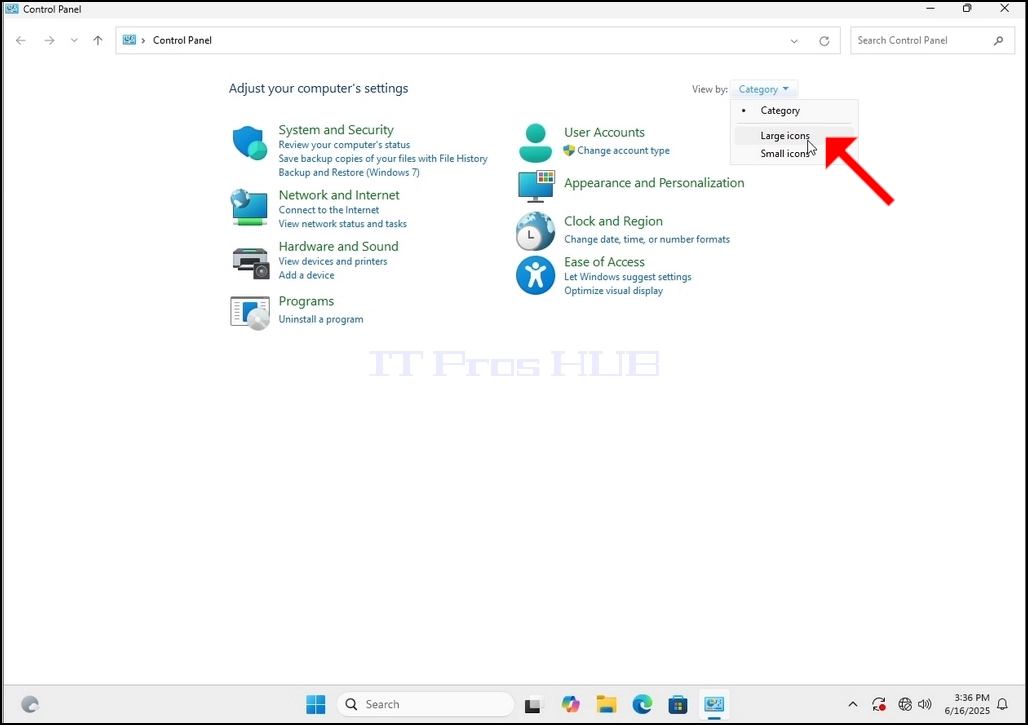The height and width of the screenshot is (725, 1028).
Task: Launch Copilot from the taskbar
Action: [x=570, y=704]
